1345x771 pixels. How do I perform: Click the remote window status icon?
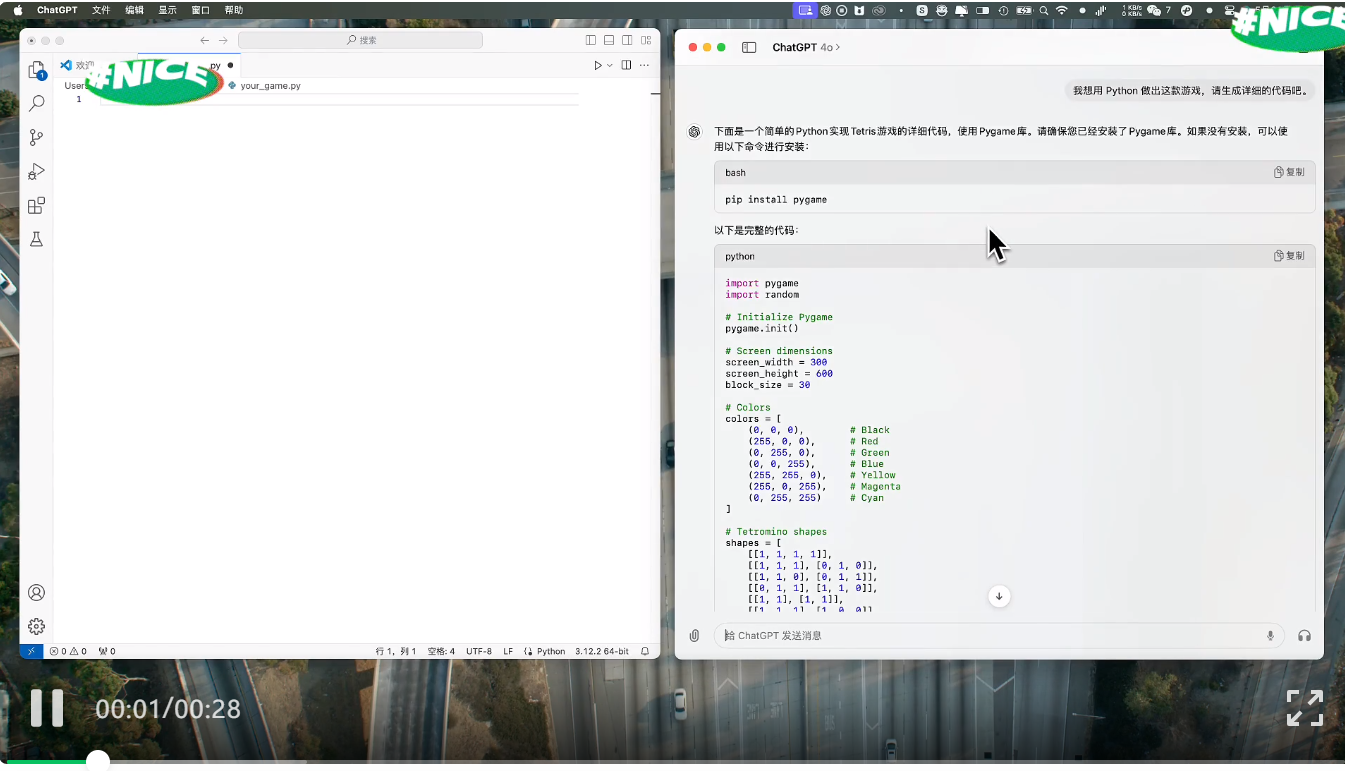31,651
